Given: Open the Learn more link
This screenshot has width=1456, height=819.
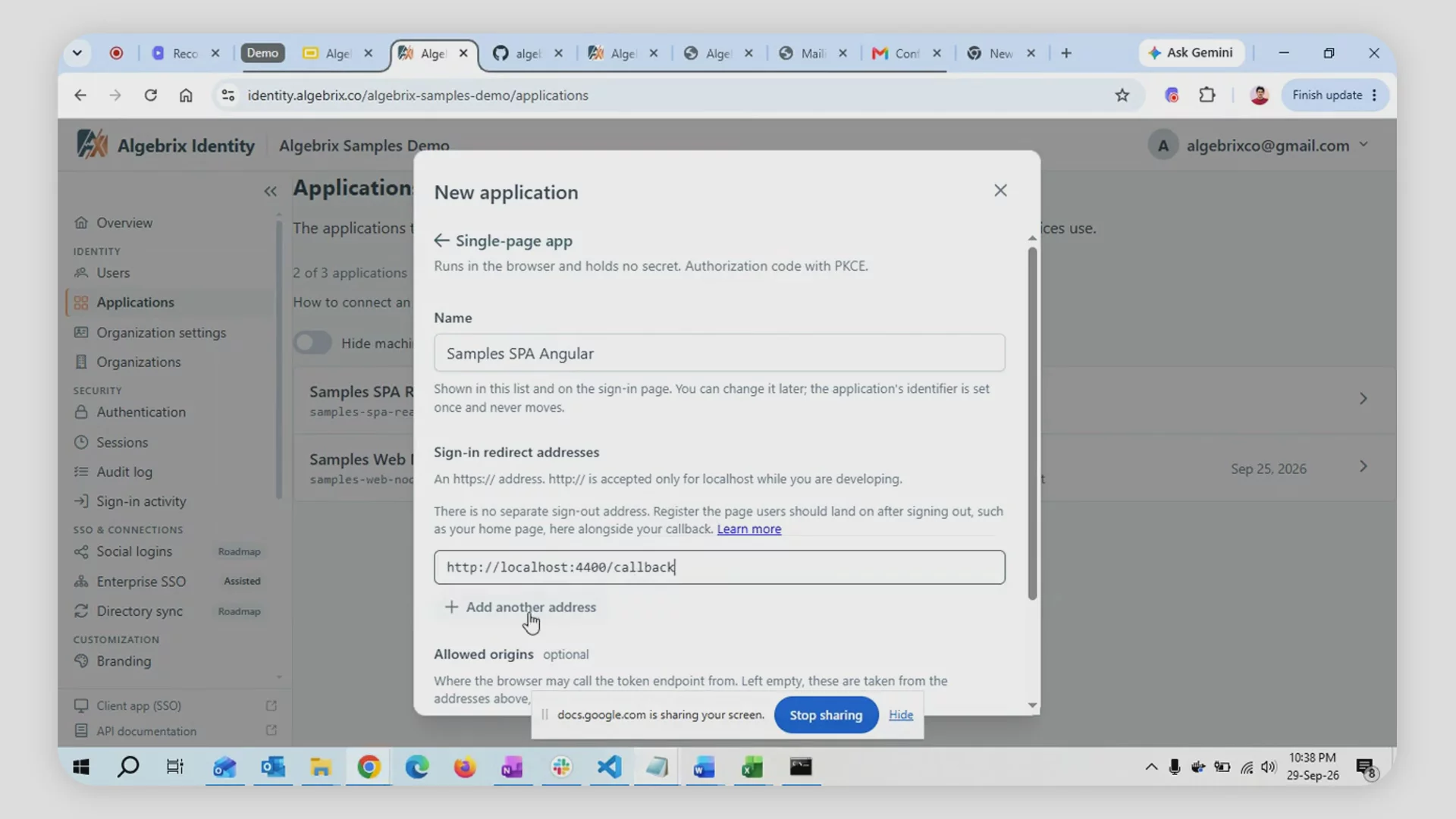Looking at the screenshot, I should pyautogui.click(x=748, y=529).
